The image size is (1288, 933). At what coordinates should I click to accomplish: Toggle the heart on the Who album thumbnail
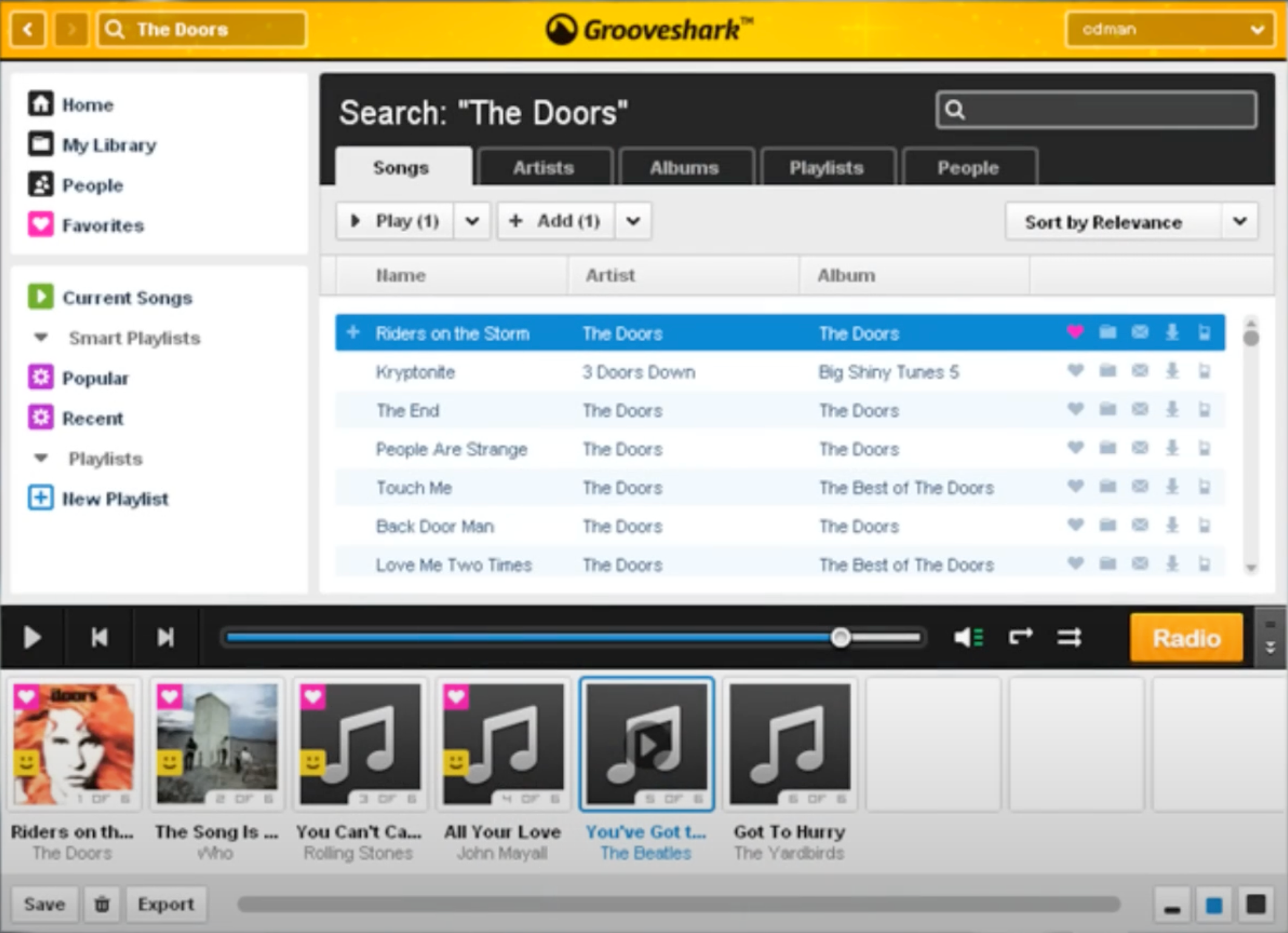tap(170, 697)
